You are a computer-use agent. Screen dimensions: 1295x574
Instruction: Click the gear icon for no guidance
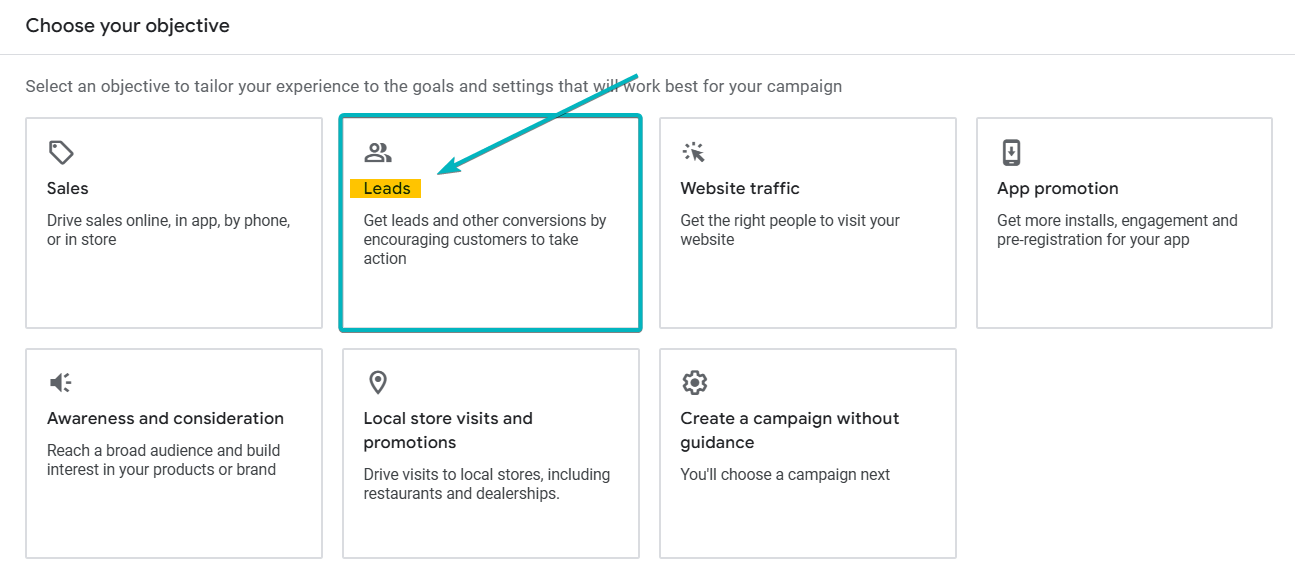[x=694, y=383]
